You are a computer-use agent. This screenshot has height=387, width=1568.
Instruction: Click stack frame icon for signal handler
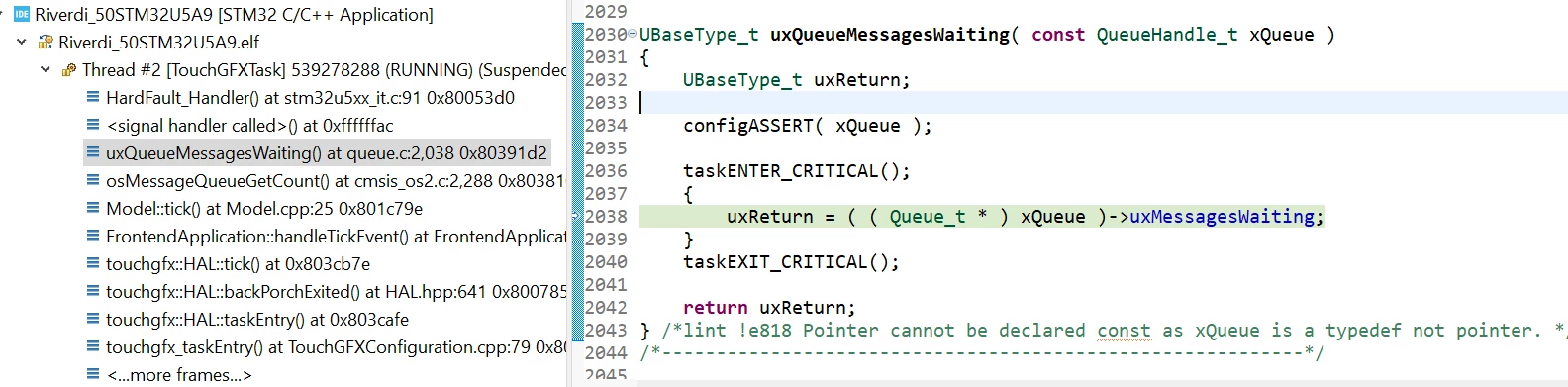[93, 125]
